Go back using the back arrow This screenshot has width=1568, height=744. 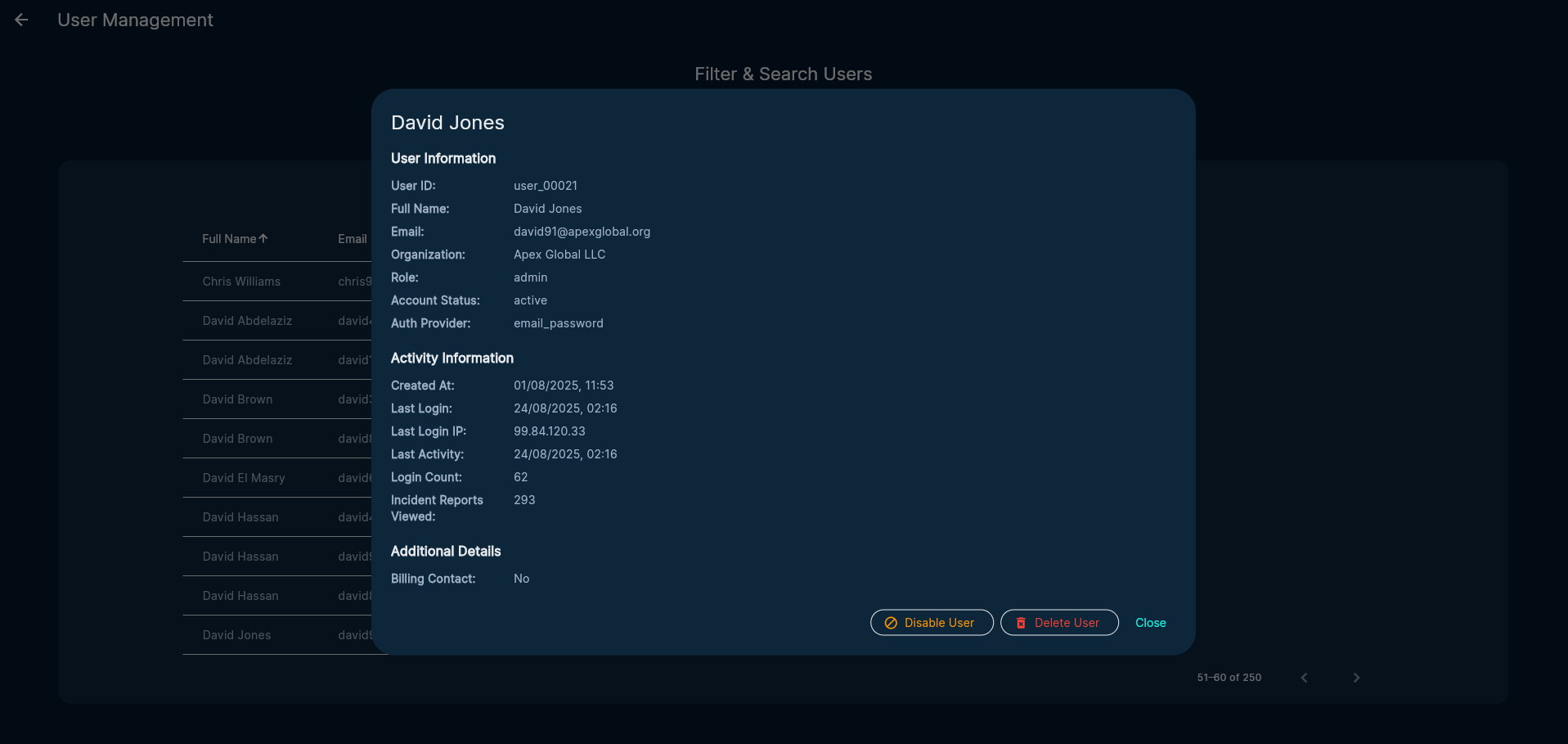pyautogui.click(x=21, y=20)
